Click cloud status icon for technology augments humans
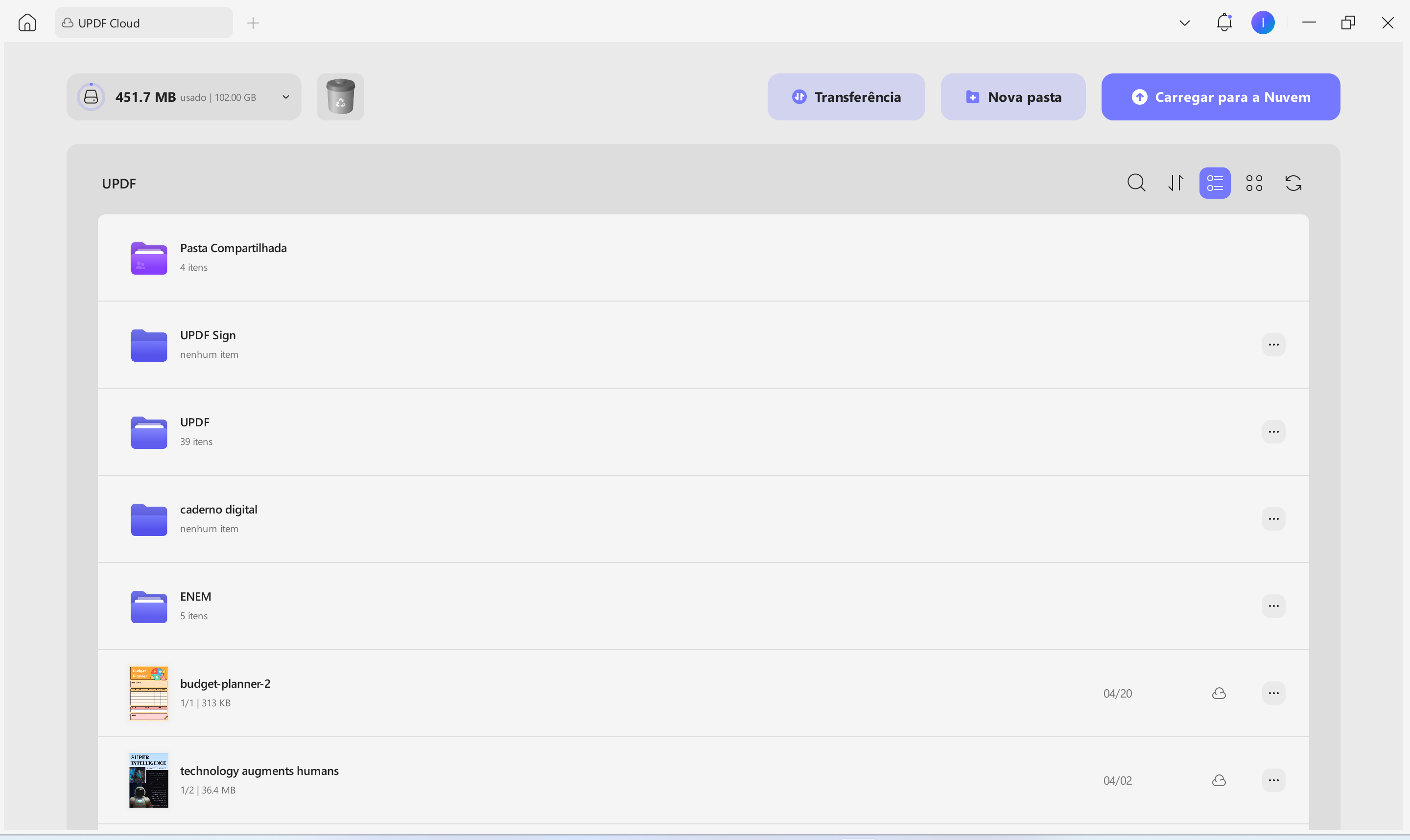Screen dimensions: 1410x840 click(1219, 781)
